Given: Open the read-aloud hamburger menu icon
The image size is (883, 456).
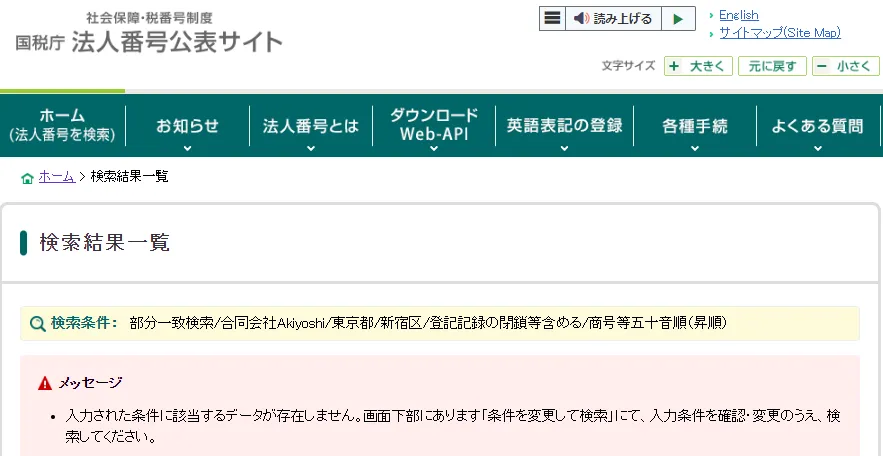Looking at the screenshot, I should coord(552,18).
